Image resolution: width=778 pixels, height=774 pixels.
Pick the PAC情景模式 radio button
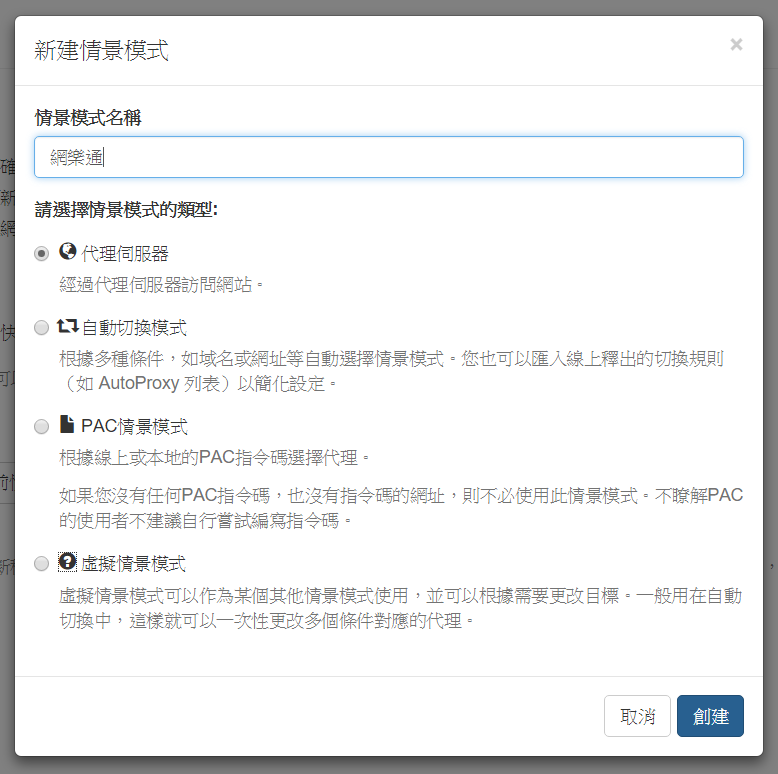[41, 427]
